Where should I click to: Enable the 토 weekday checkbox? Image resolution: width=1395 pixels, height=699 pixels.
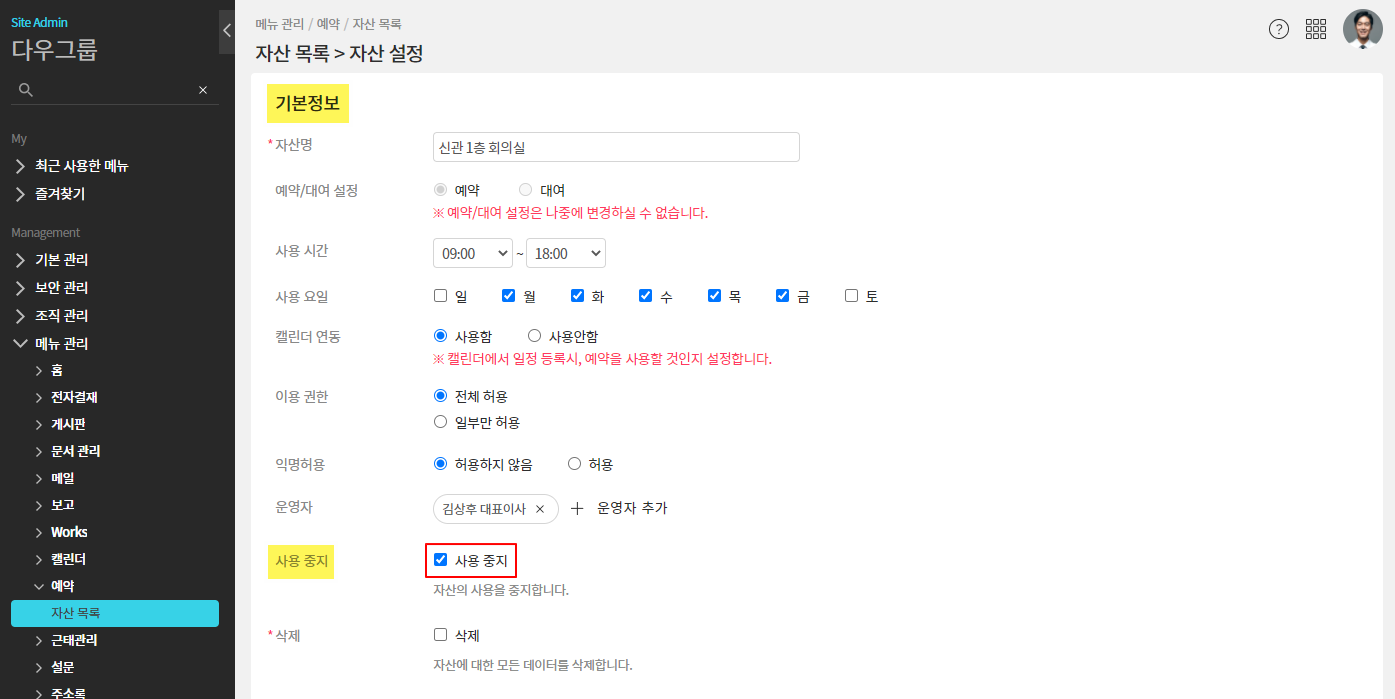tap(851, 296)
